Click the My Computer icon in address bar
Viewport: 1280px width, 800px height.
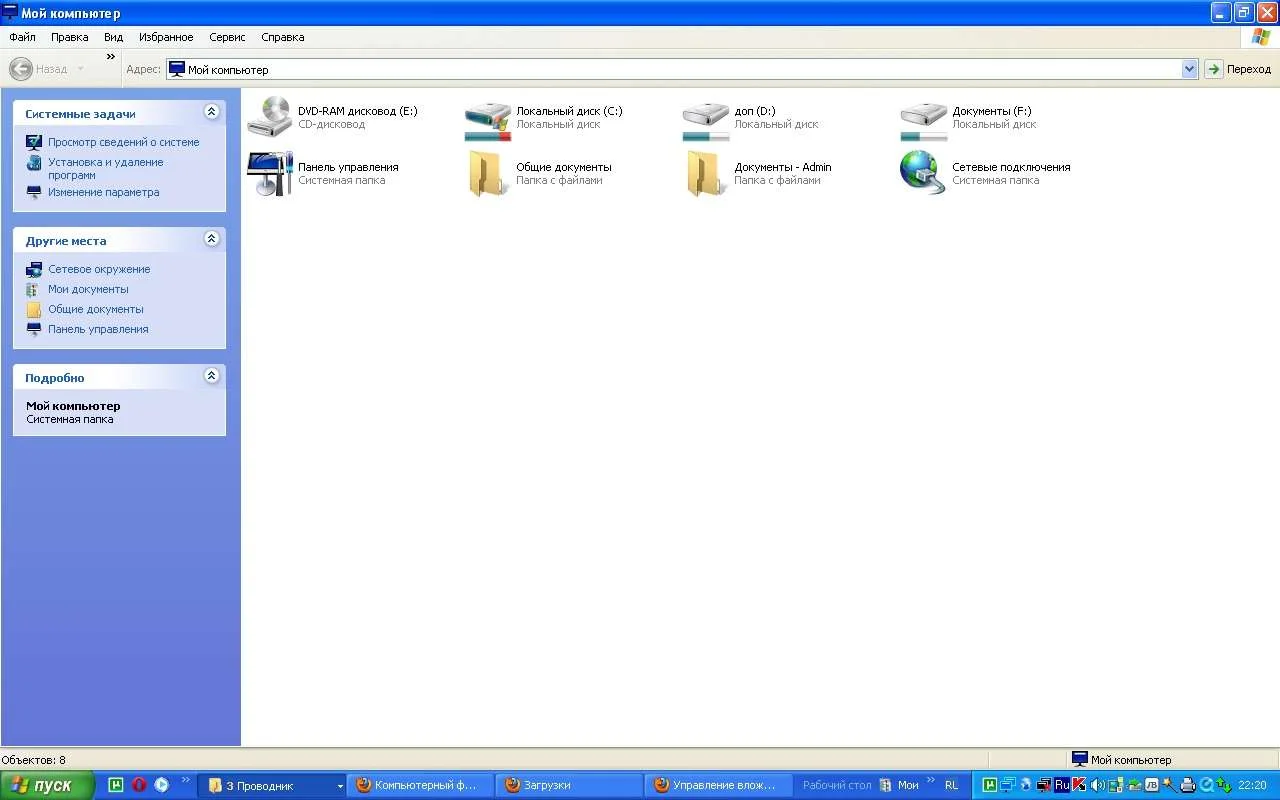(176, 69)
